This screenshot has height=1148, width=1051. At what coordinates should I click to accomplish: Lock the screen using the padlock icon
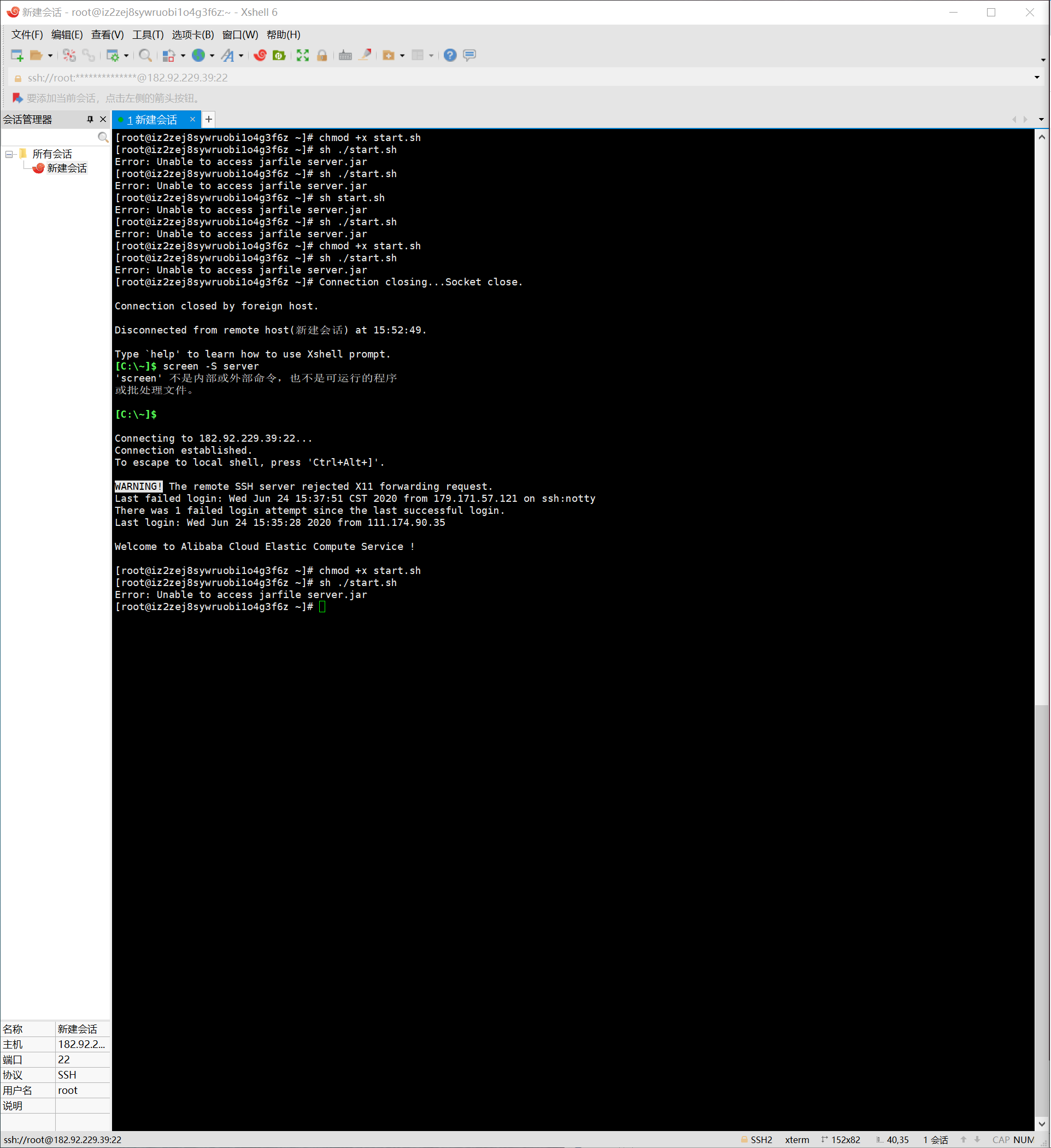pyautogui.click(x=322, y=55)
